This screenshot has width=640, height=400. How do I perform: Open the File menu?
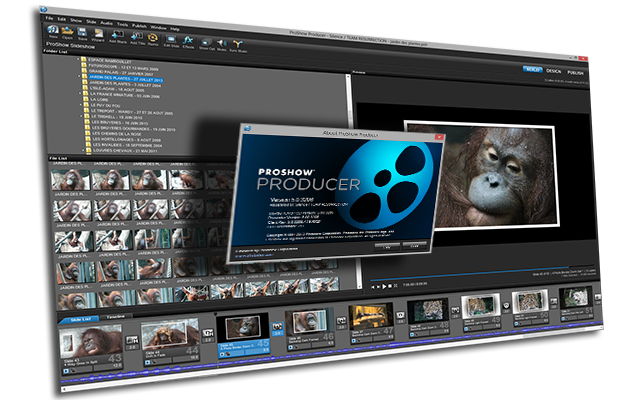[x=49, y=18]
